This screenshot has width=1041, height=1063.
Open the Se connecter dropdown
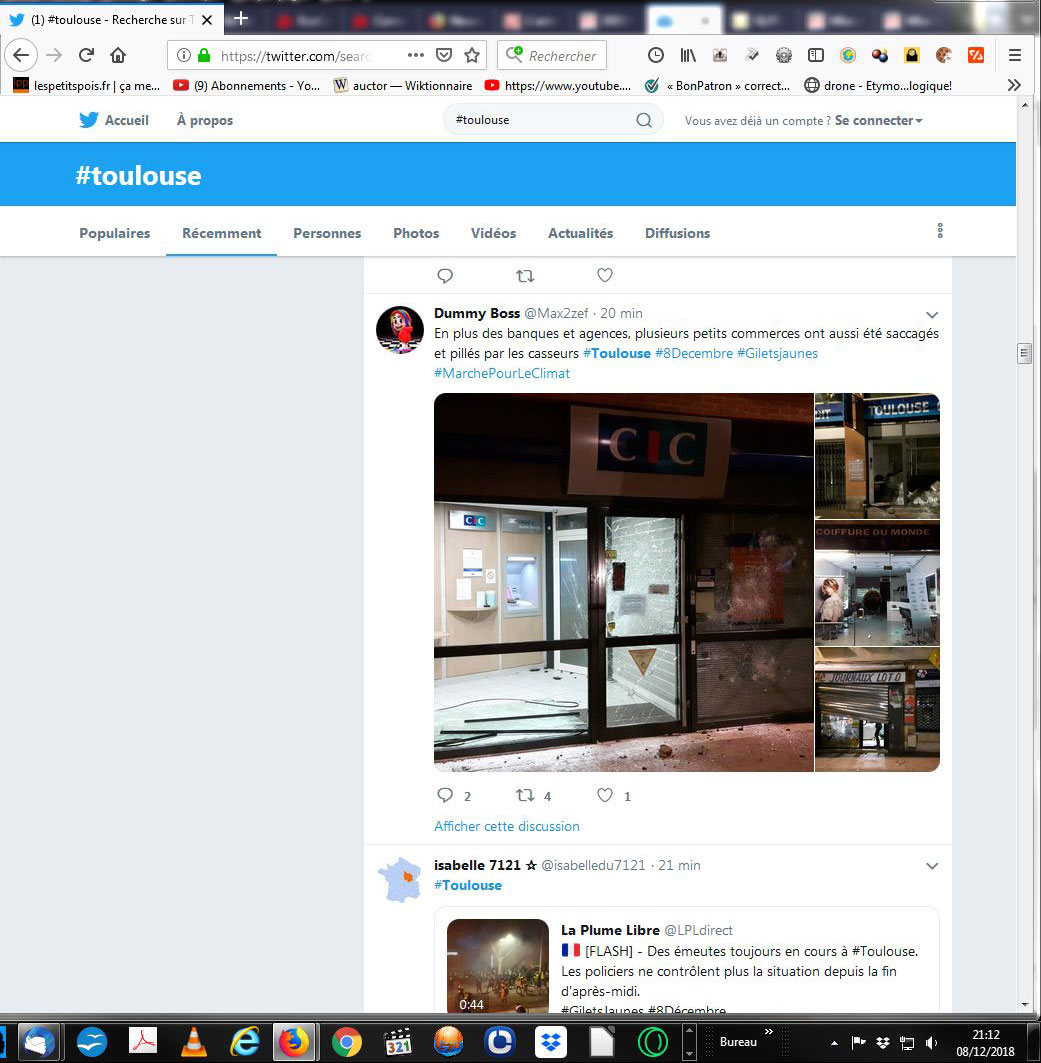click(x=878, y=120)
